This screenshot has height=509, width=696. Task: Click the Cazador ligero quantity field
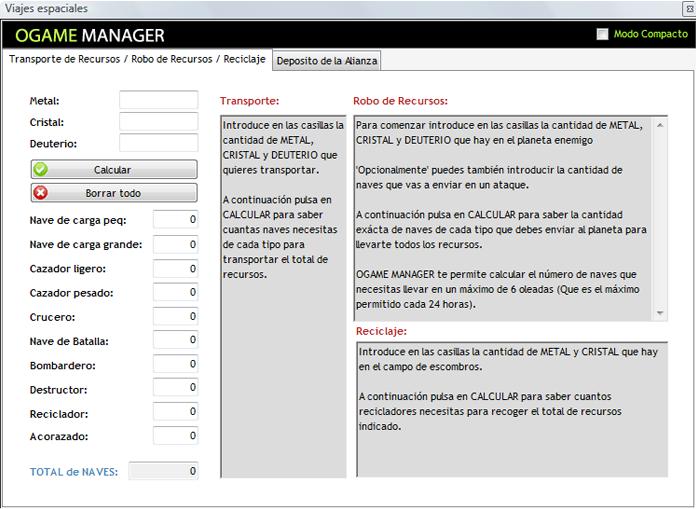pyautogui.click(x=176, y=268)
